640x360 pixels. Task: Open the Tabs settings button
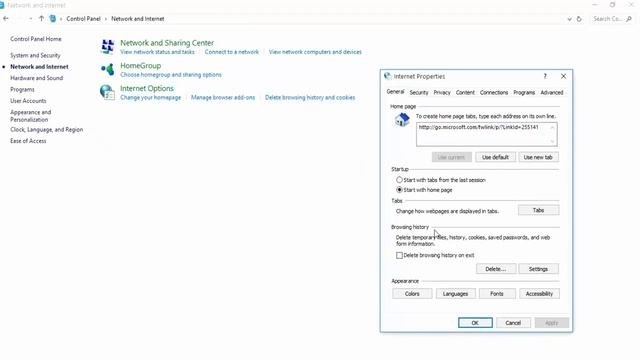tap(538, 210)
